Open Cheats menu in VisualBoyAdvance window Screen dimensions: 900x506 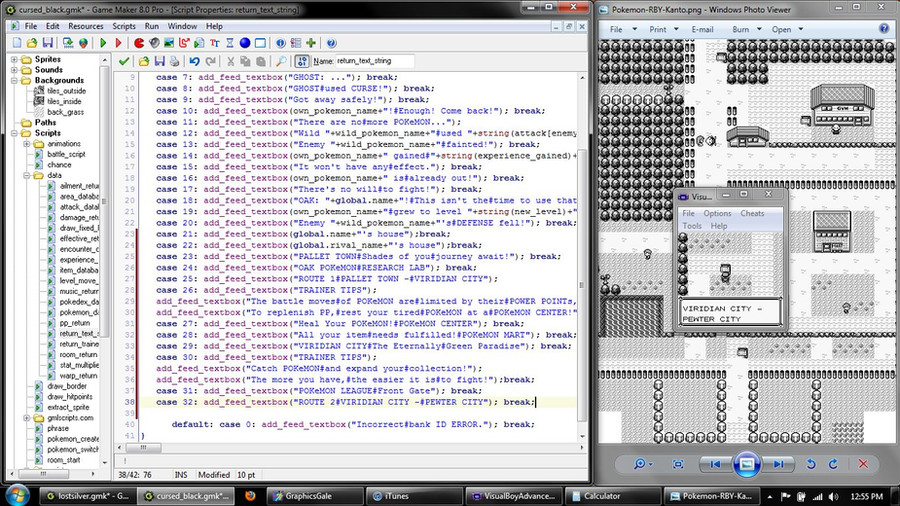click(752, 213)
